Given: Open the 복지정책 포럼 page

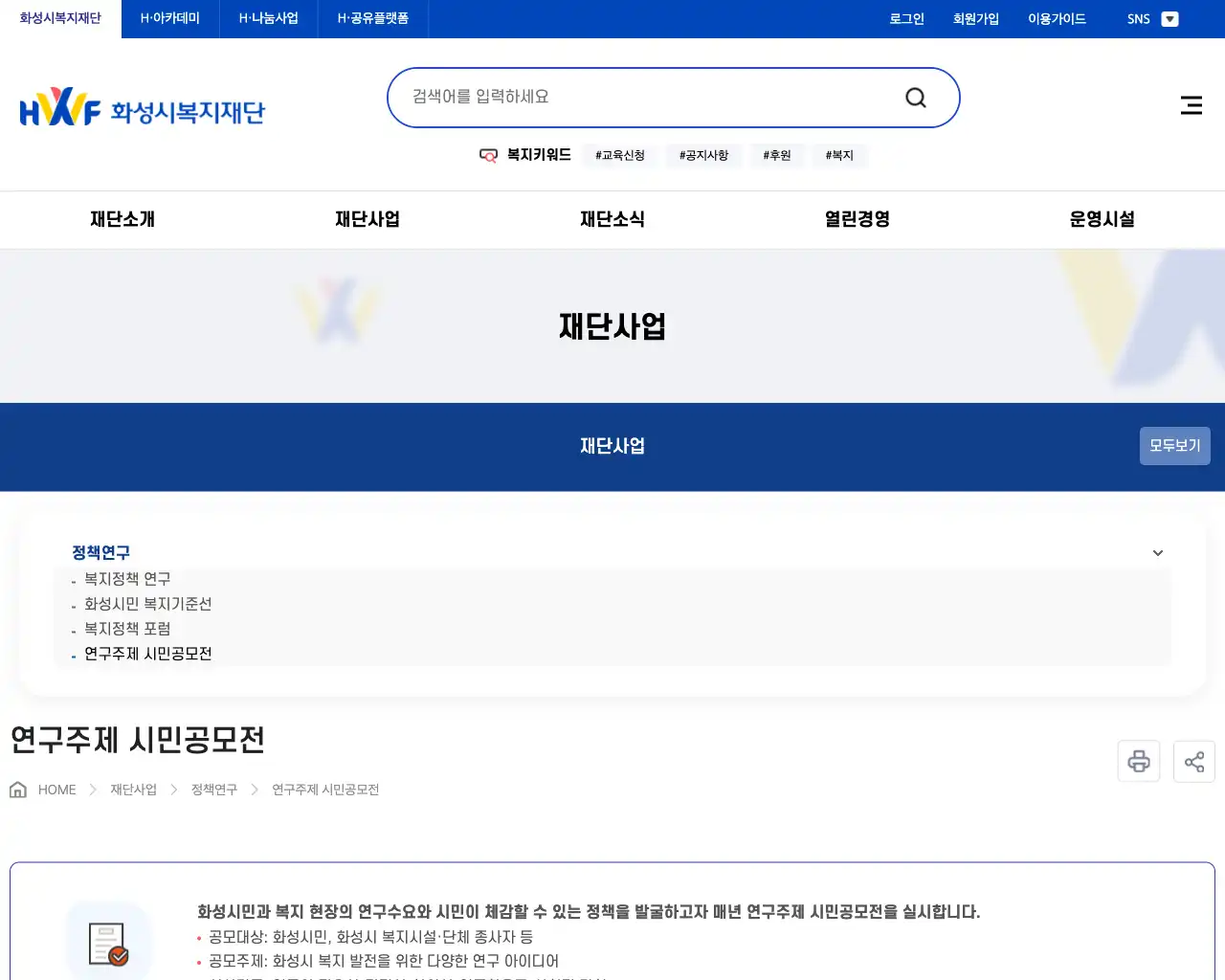Looking at the screenshot, I should pyautogui.click(x=125, y=628).
